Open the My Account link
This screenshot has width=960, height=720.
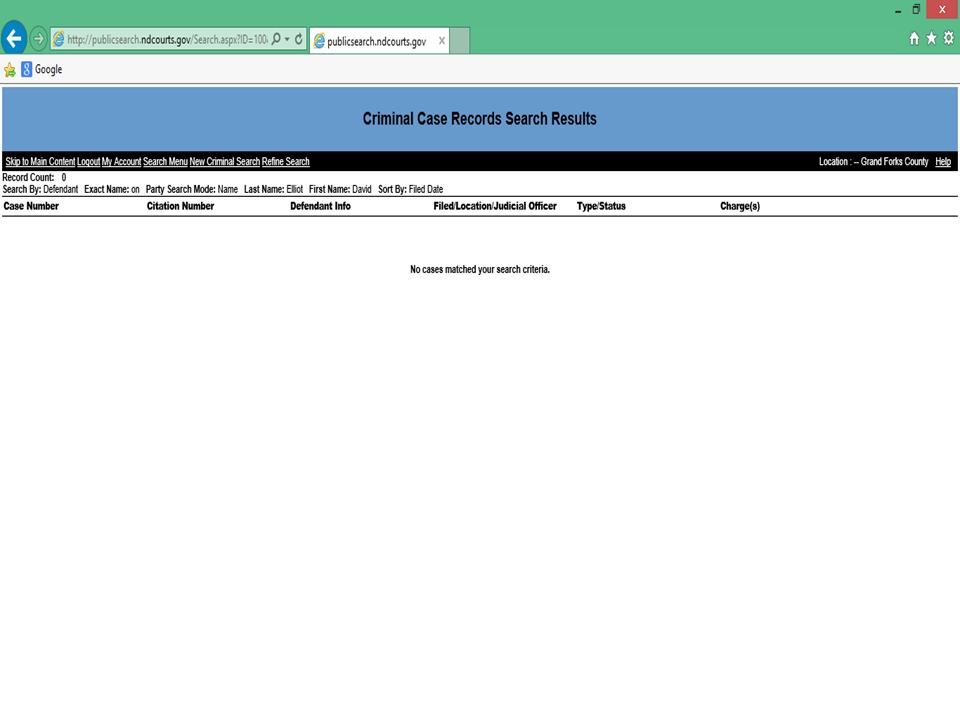pyautogui.click(x=121, y=162)
